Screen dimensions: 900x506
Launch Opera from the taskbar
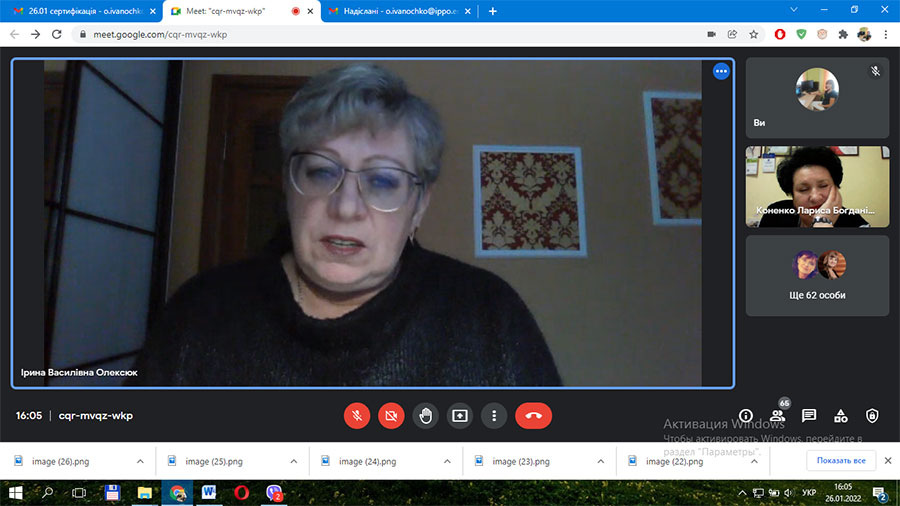tap(241, 493)
